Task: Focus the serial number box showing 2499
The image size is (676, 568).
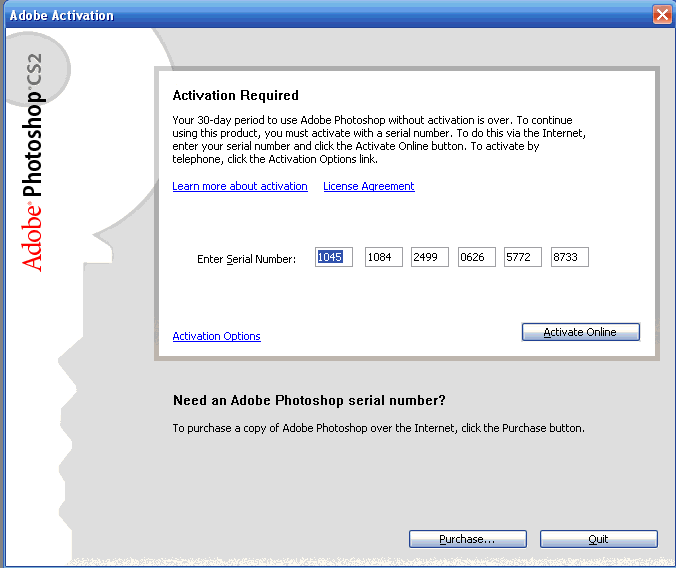Action: [430, 258]
